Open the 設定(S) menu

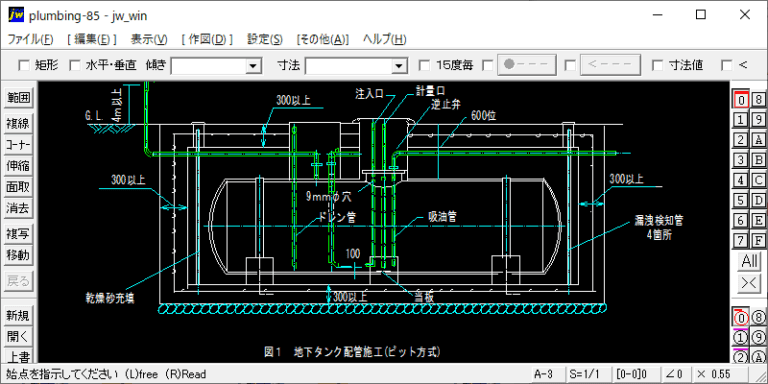264,40
